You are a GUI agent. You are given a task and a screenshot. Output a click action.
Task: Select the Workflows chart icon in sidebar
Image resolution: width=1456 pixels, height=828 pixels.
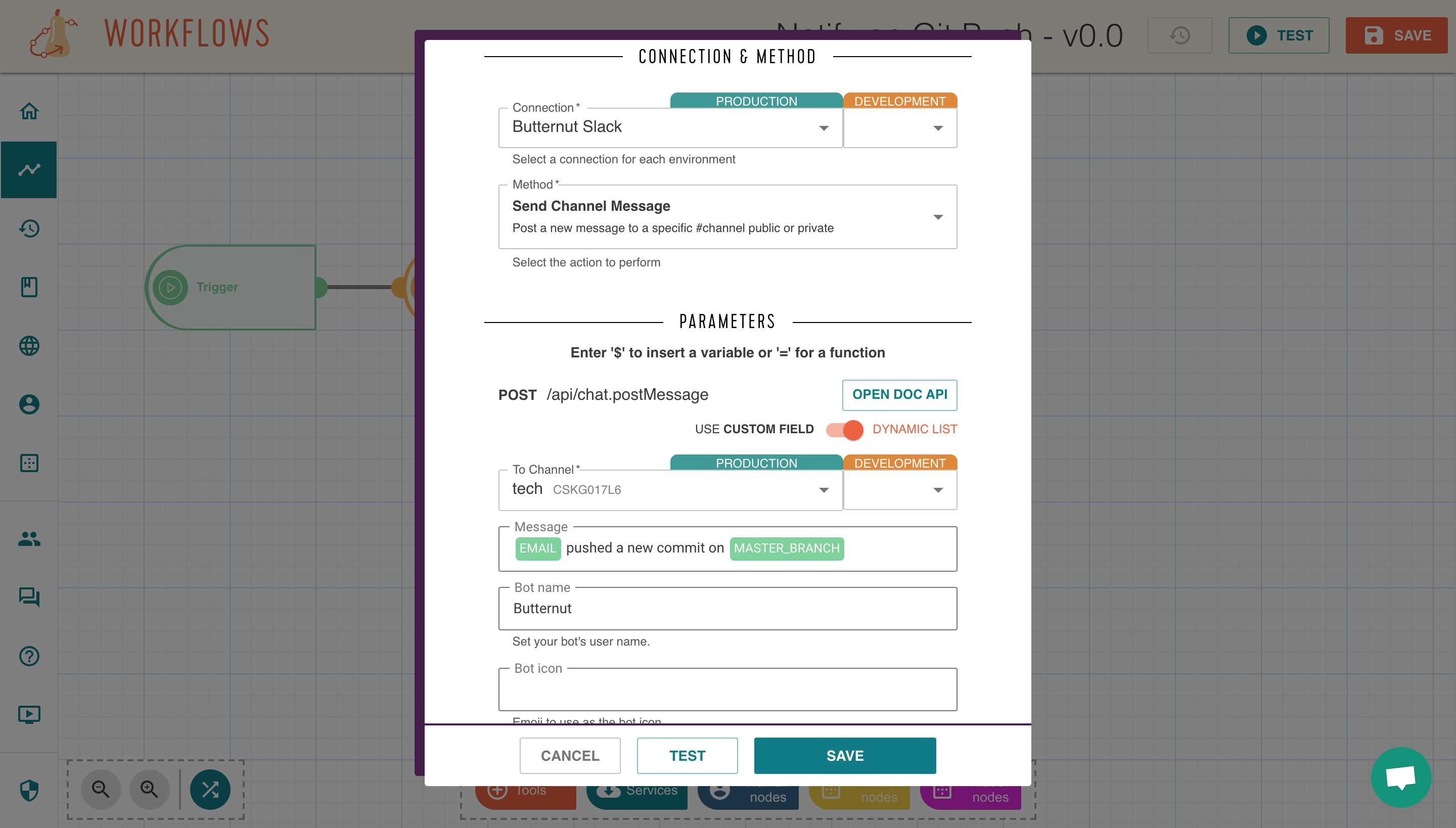[29, 169]
